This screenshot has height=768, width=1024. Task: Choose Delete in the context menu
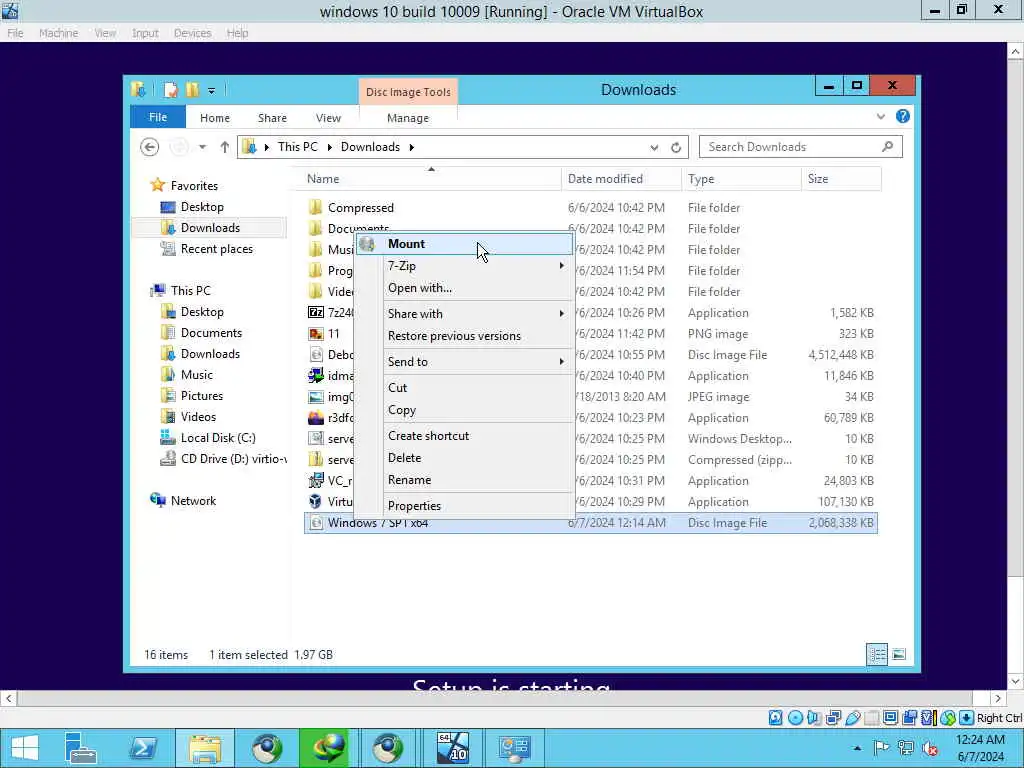(464, 458)
